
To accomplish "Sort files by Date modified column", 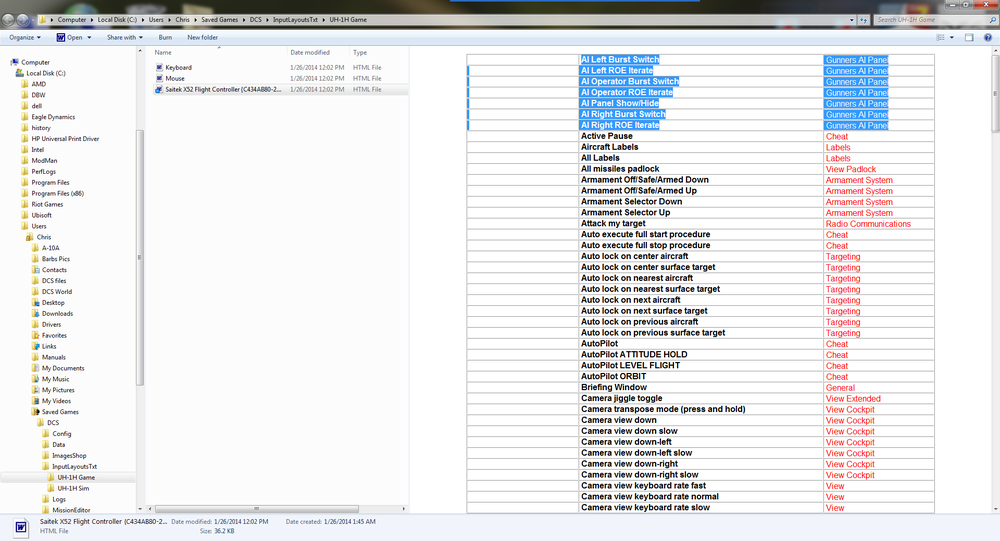I will coord(310,53).
